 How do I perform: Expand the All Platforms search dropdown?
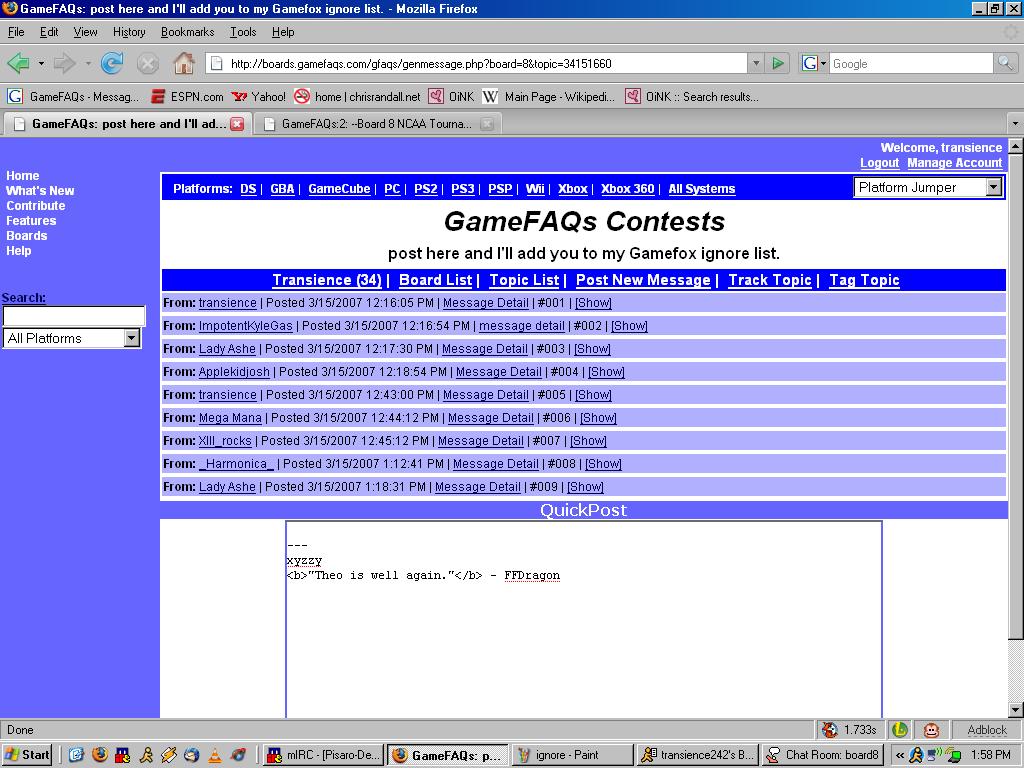point(131,338)
